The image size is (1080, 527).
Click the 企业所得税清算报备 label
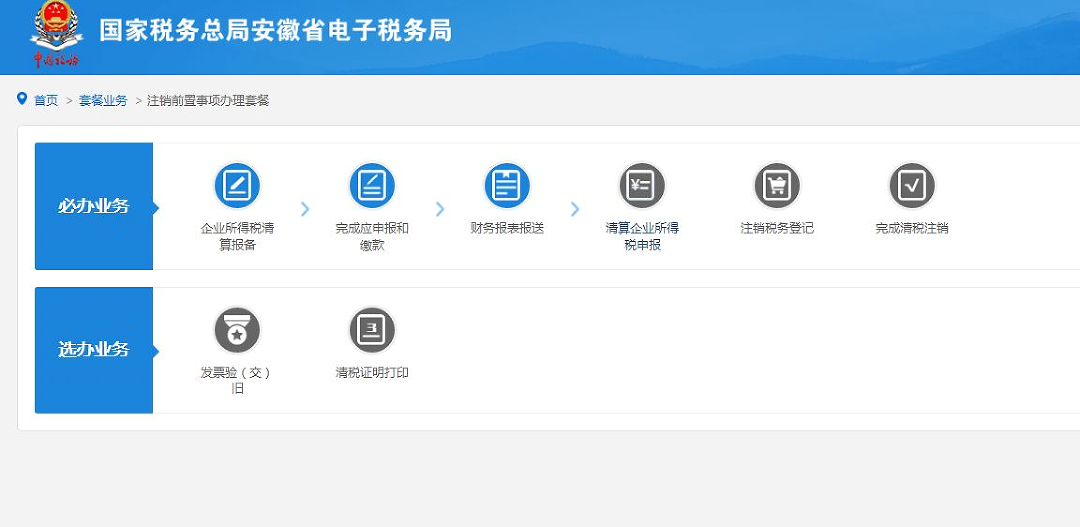click(x=237, y=236)
